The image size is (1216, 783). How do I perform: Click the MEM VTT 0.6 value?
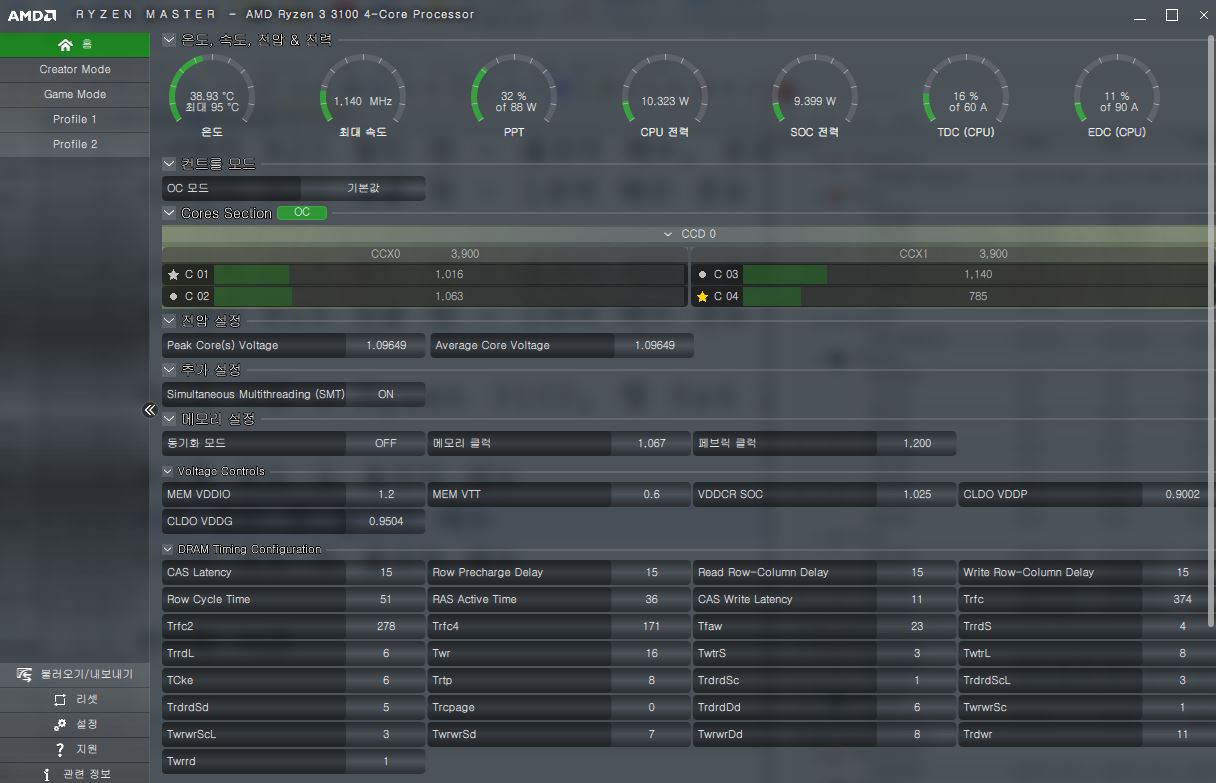tap(651, 494)
